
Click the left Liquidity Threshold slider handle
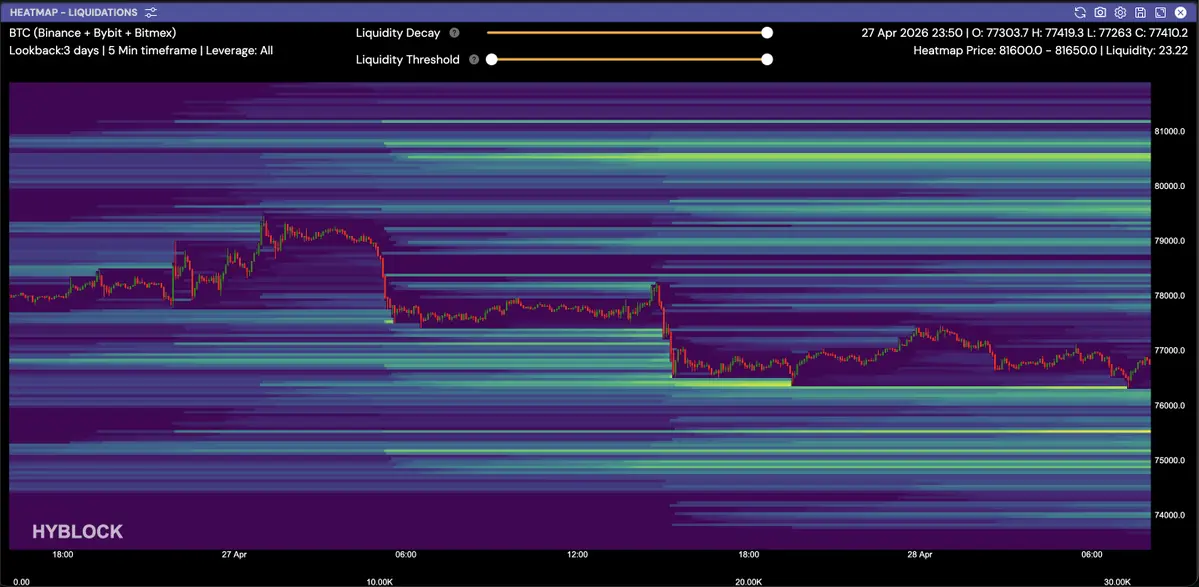tap(492, 60)
